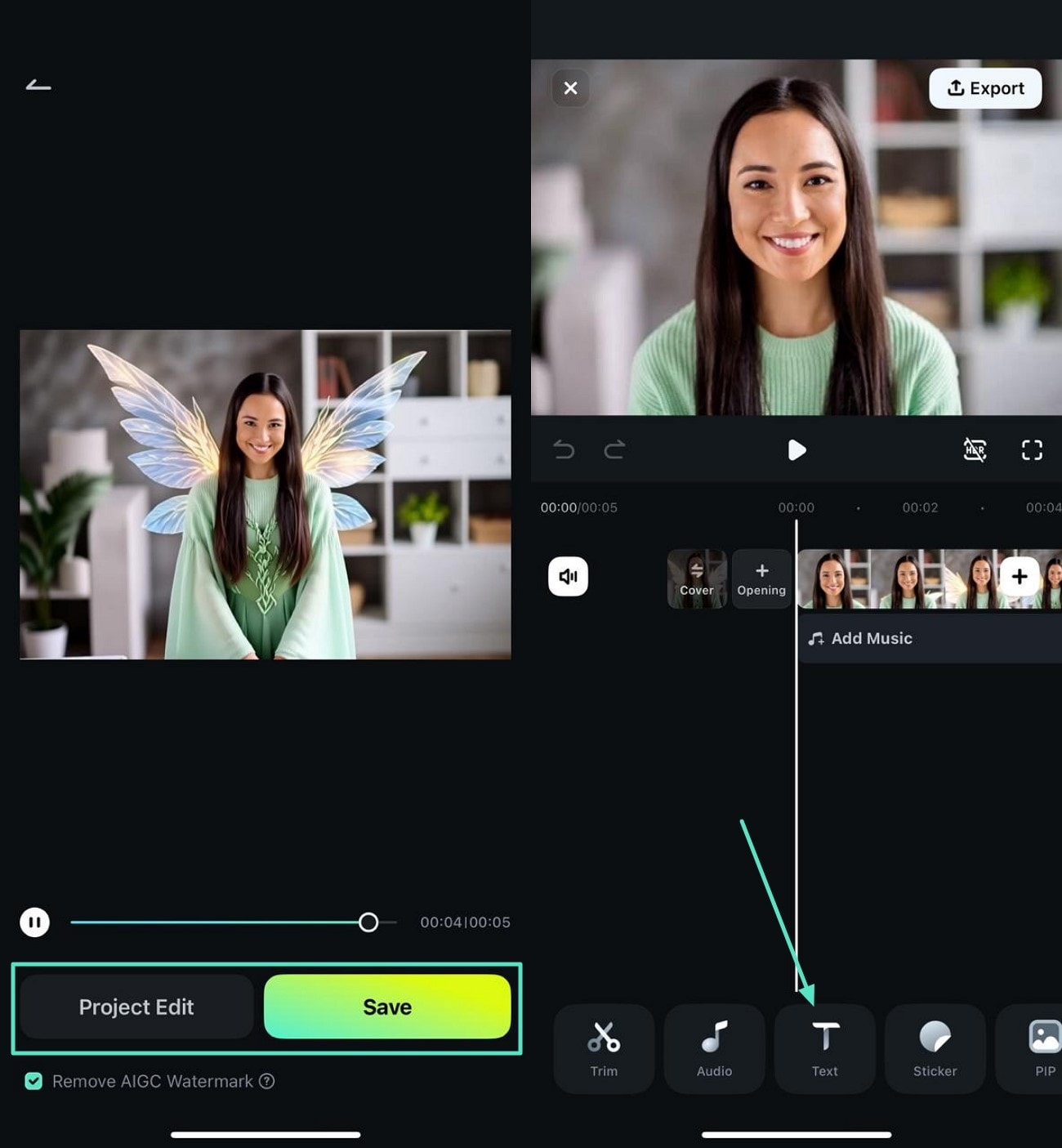Undo the last edit
This screenshot has height=1148, width=1062.
(x=564, y=449)
